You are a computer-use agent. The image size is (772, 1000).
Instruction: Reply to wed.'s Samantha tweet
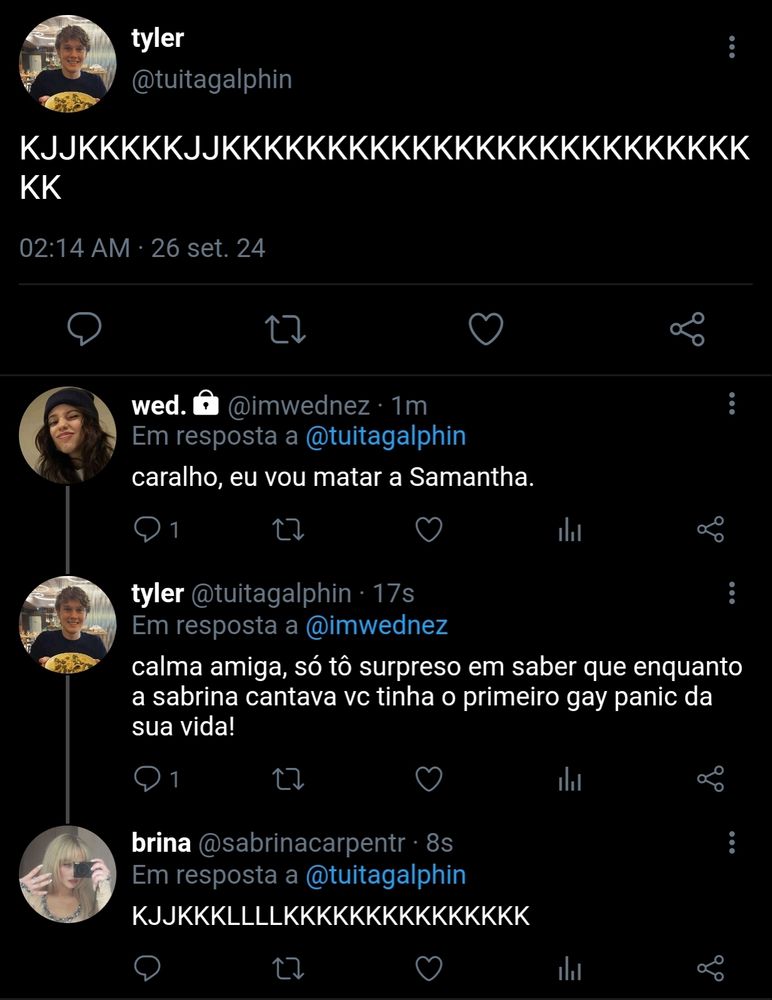pyautogui.click(x=147, y=530)
